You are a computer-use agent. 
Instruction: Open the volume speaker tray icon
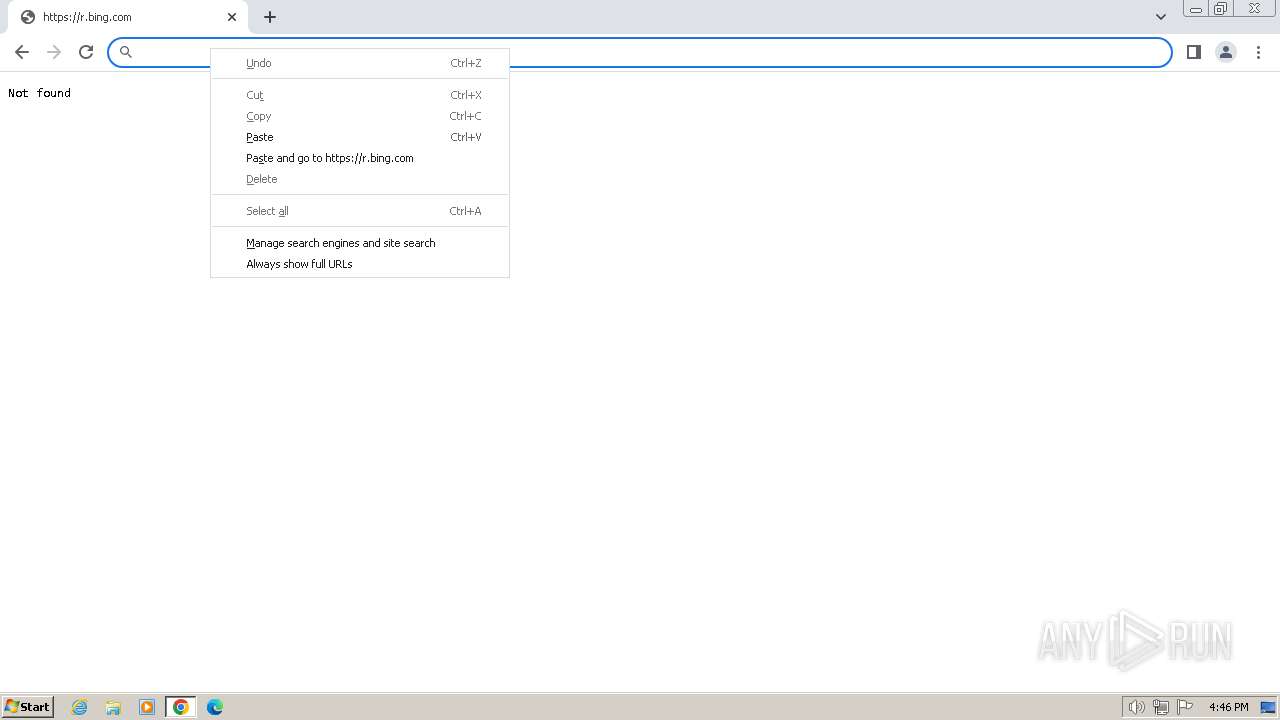pyautogui.click(x=1136, y=707)
